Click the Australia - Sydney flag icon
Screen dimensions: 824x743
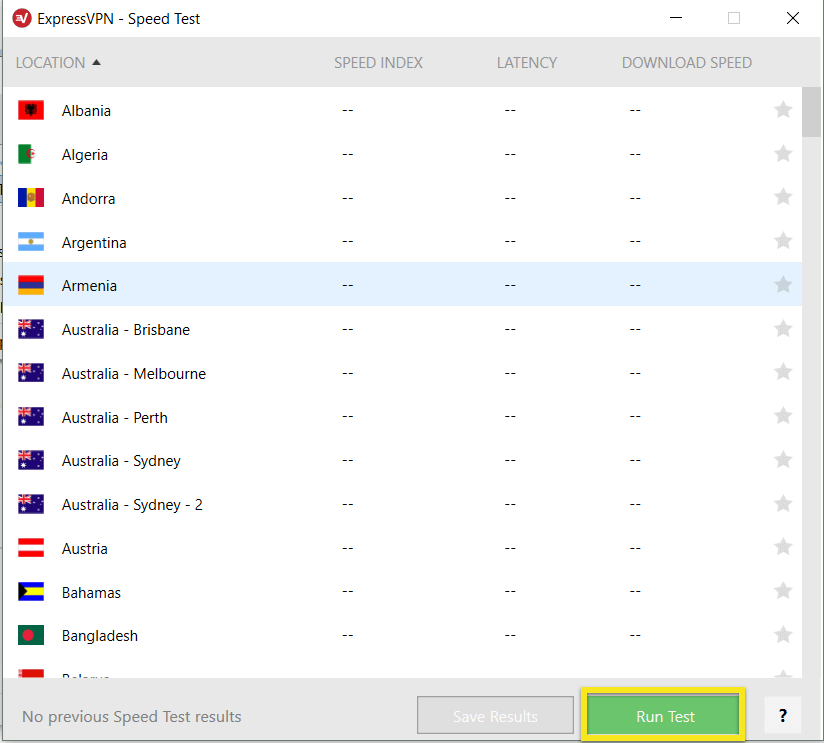[31, 460]
